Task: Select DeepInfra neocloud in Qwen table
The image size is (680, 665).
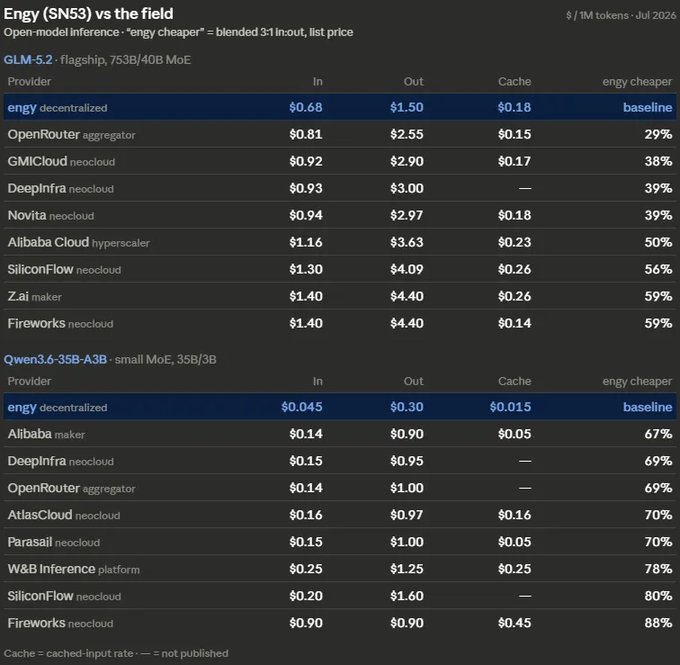Action: click(x=61, y=461)
